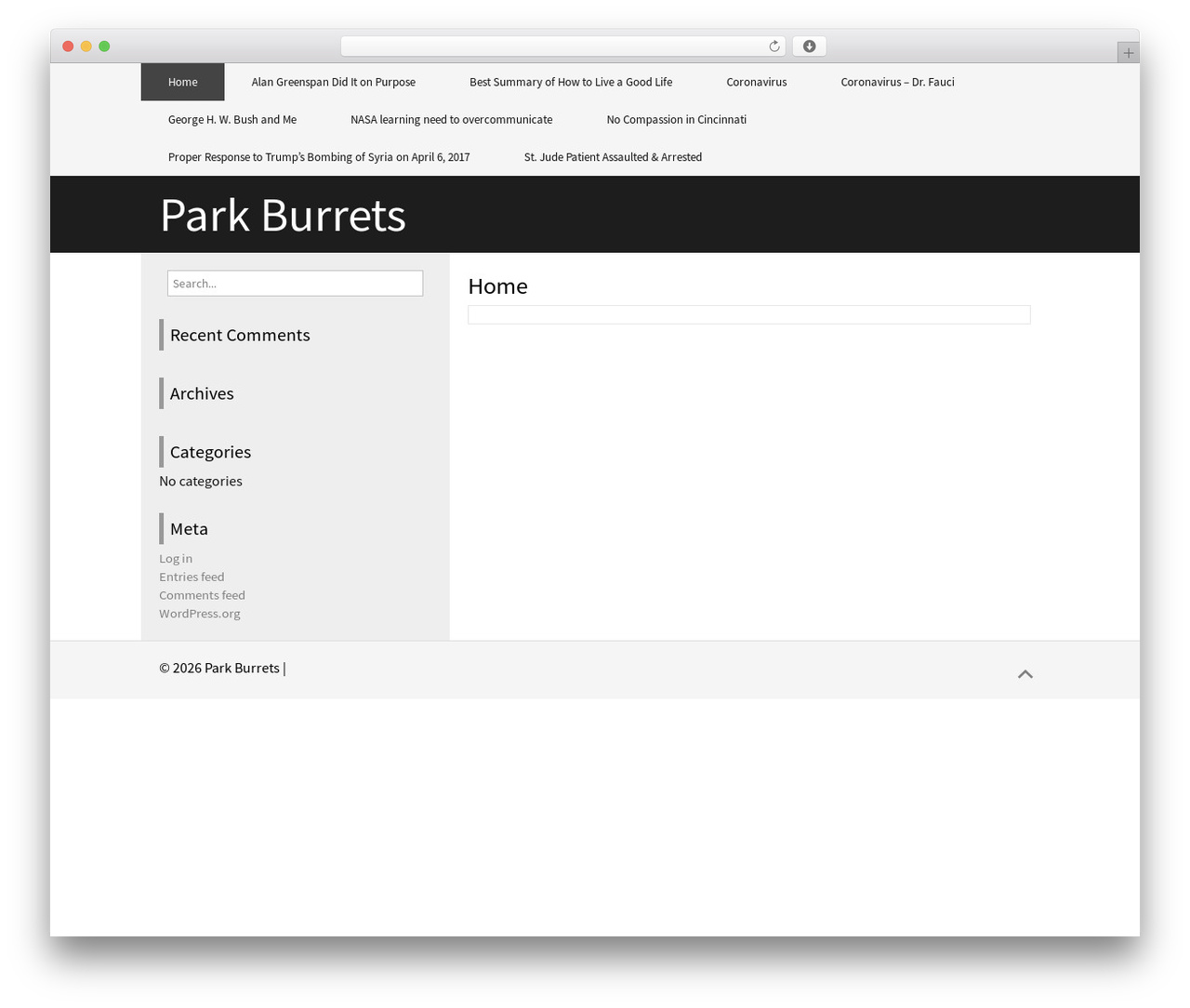Select the Home menu item
The image size is (1190, 1008).
(183, 82)
